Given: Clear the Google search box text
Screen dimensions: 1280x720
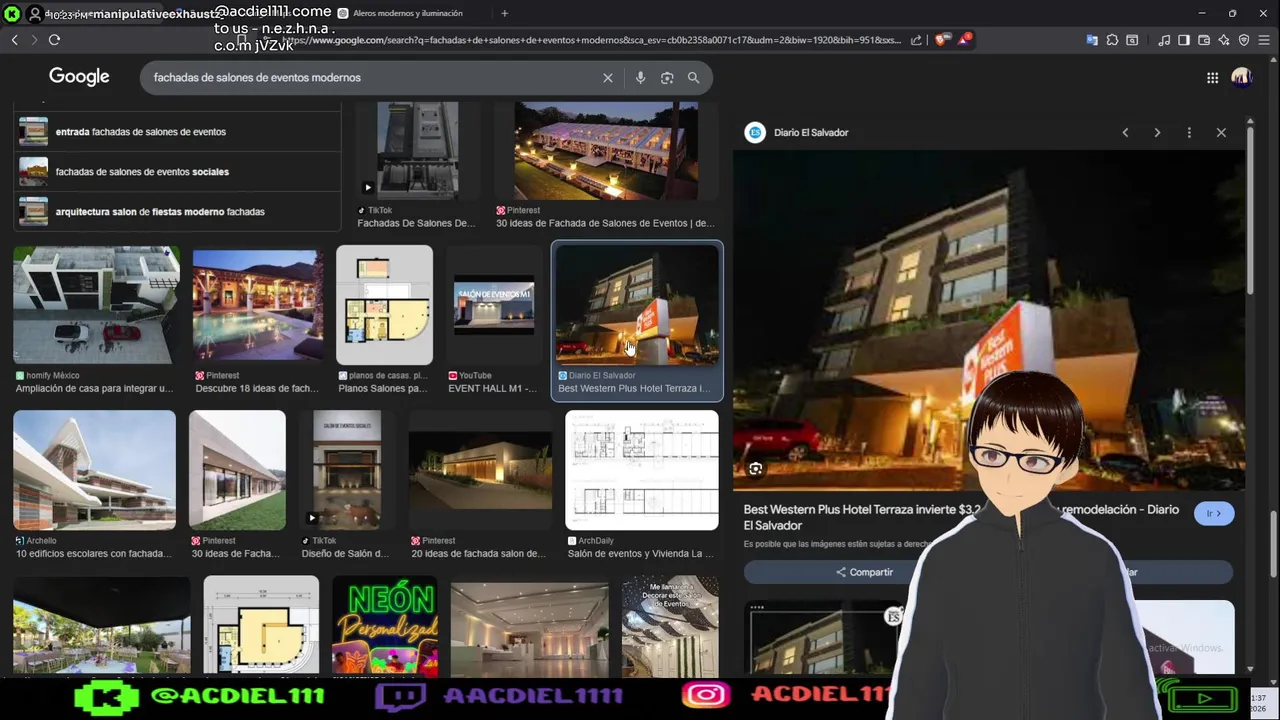Looking at the screenshot, I should point(607,78).
